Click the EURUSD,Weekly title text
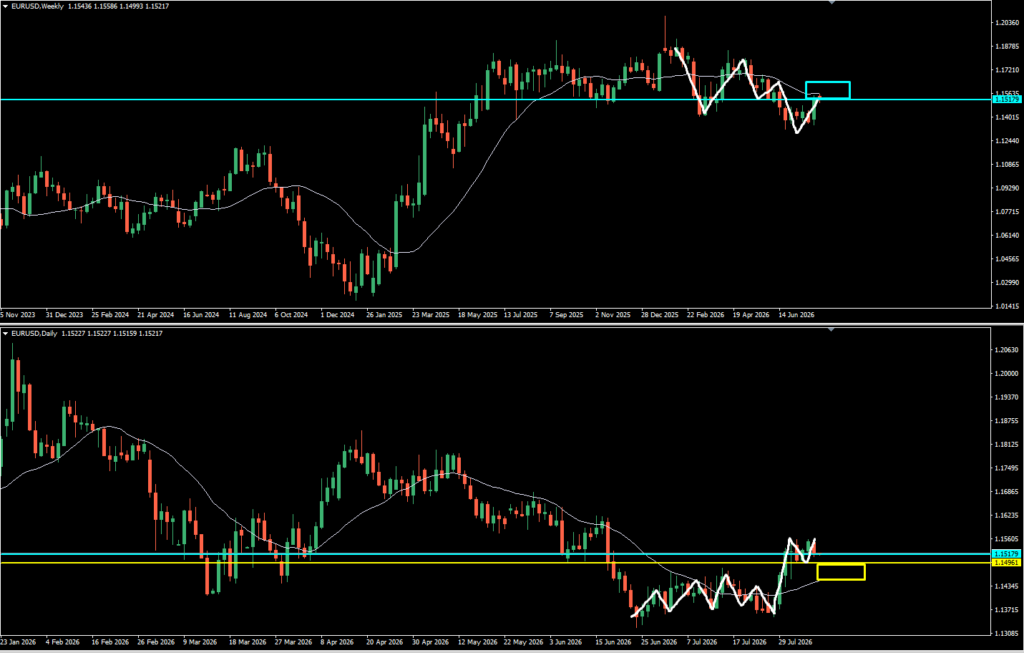This screenshot has height=653, width=1024. point(37,7)
